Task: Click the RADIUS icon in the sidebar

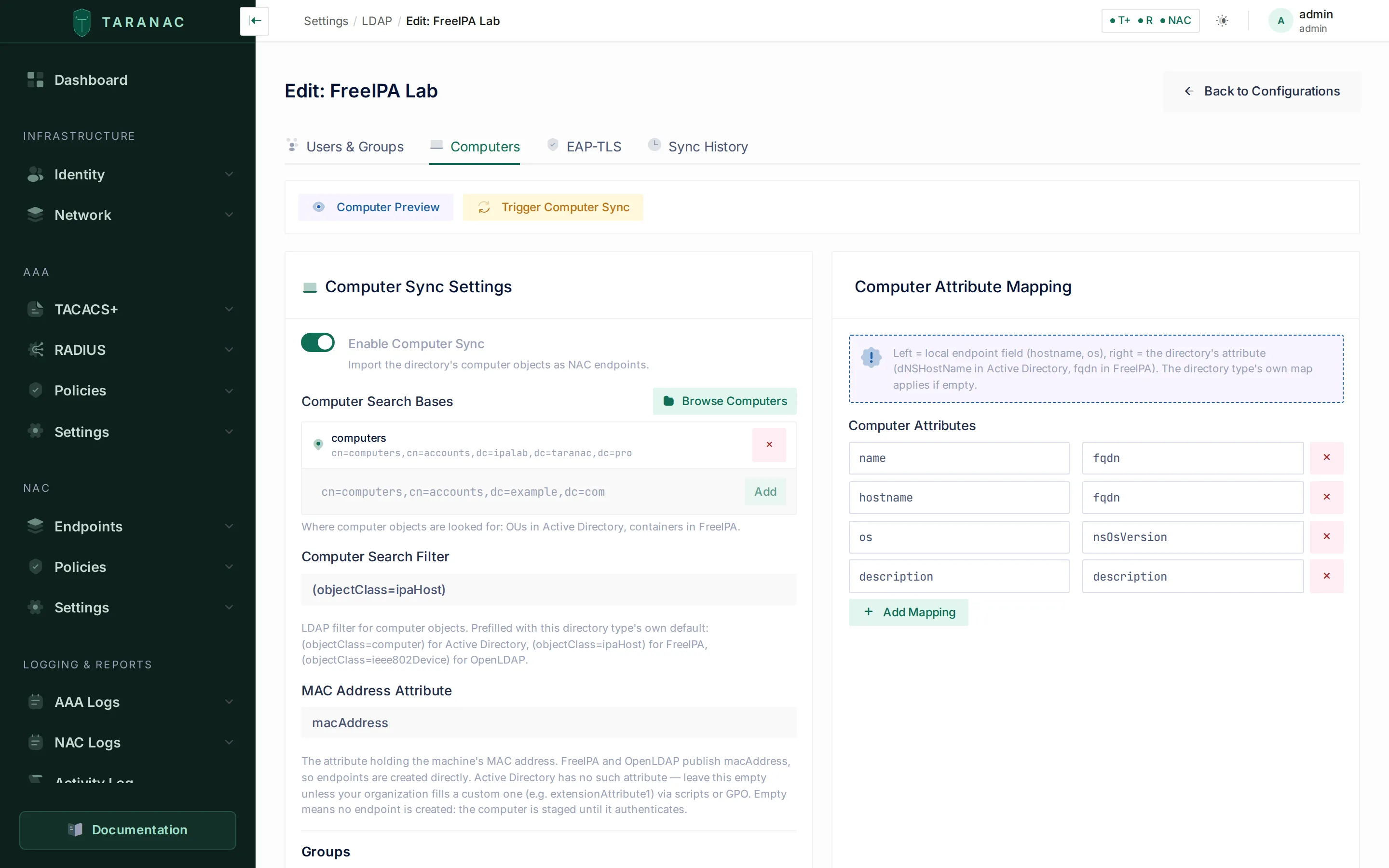Action: point(36,350)
